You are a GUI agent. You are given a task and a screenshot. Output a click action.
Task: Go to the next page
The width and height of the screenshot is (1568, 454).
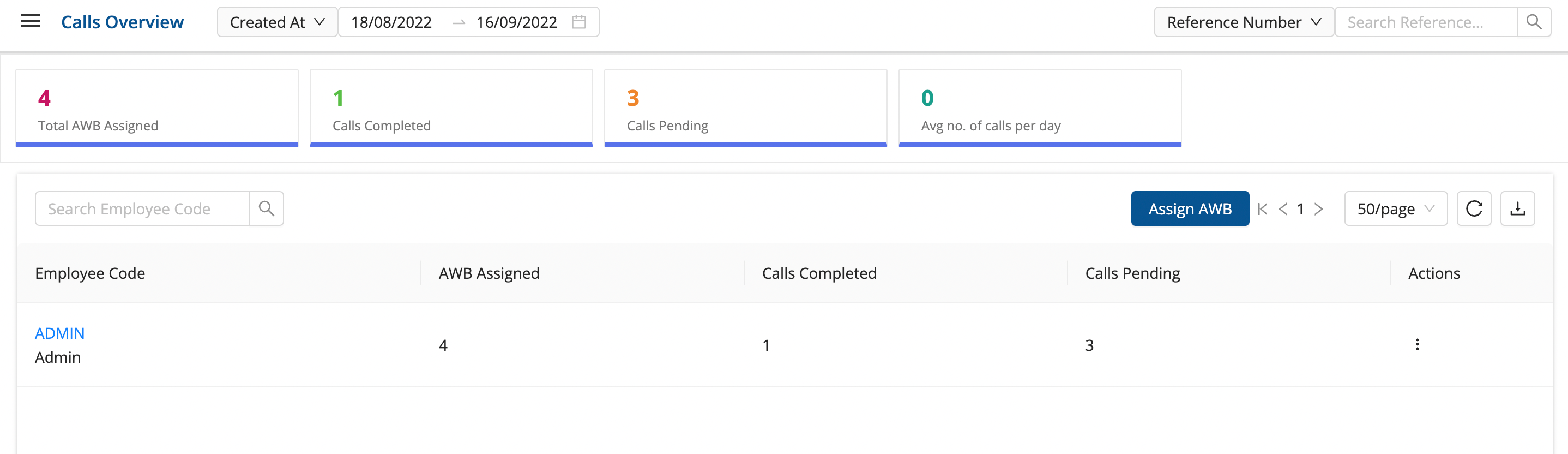1318,209
